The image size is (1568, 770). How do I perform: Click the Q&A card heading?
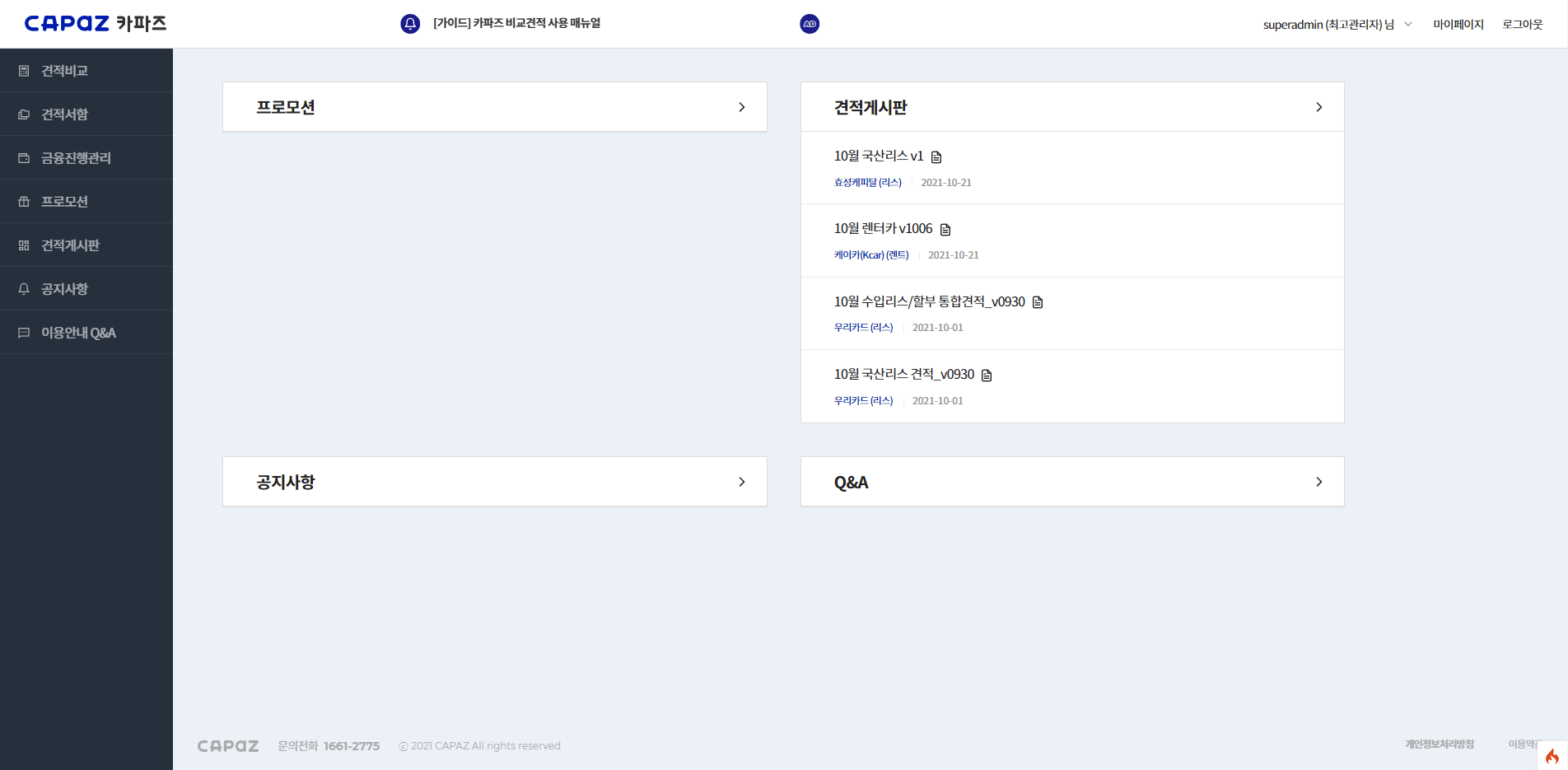click(x=851, y=483)
